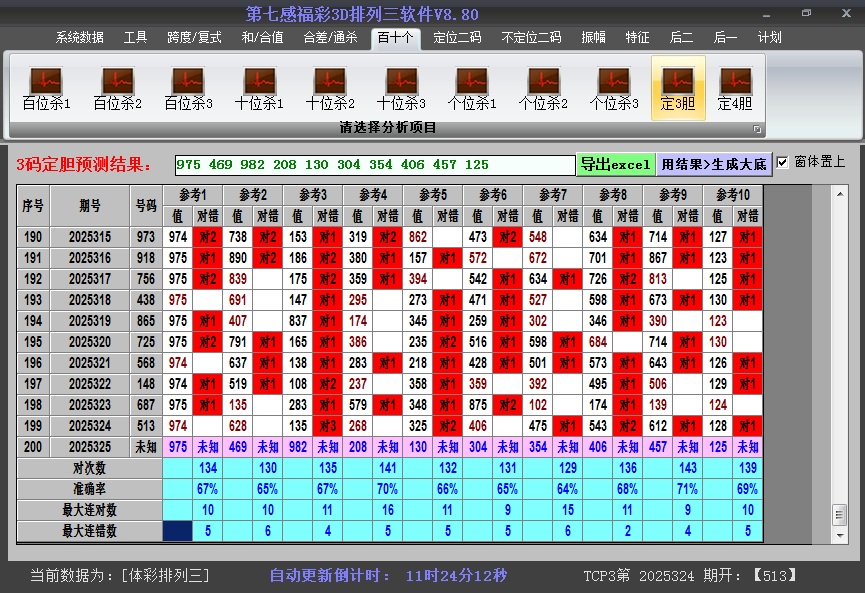Image resolution: width=865 pixels, height=593 pixels.
Task: Click the 十位杀3 ribbon icon
Action: [401, 88]
